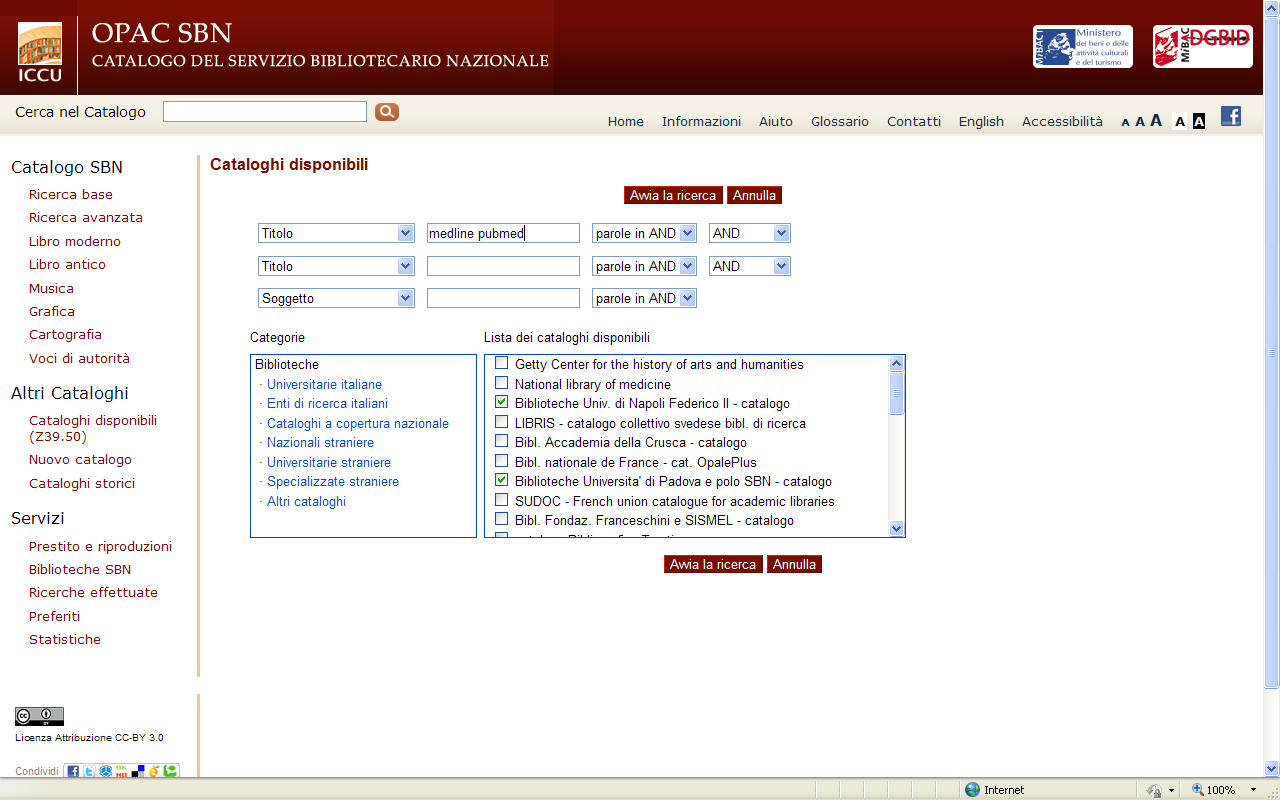Click the catalog list scrollbar down arrow
This screenshot has height=800, width=1280.
point(896,528)
